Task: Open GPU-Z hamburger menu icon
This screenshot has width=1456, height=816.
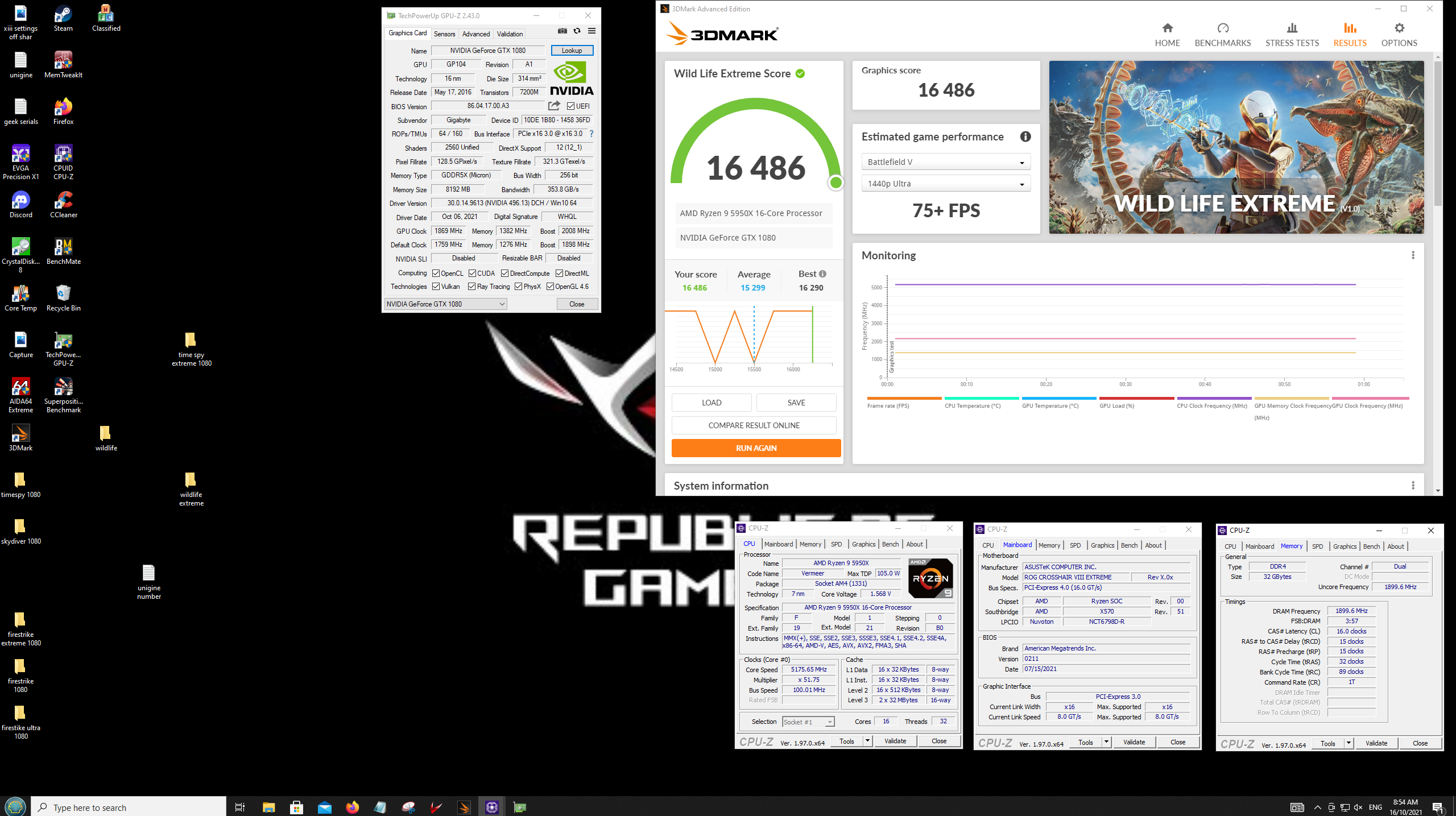Action: pos(591,31)
